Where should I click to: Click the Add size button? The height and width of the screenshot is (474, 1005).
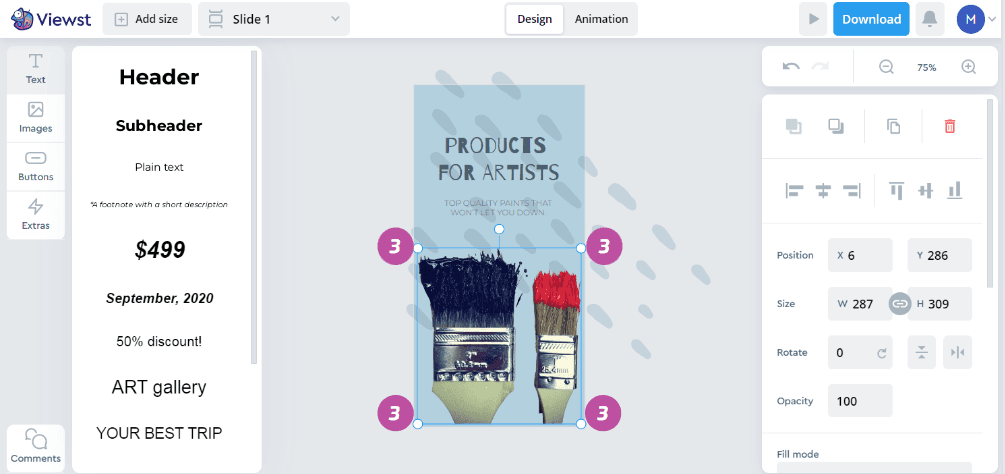147,19
